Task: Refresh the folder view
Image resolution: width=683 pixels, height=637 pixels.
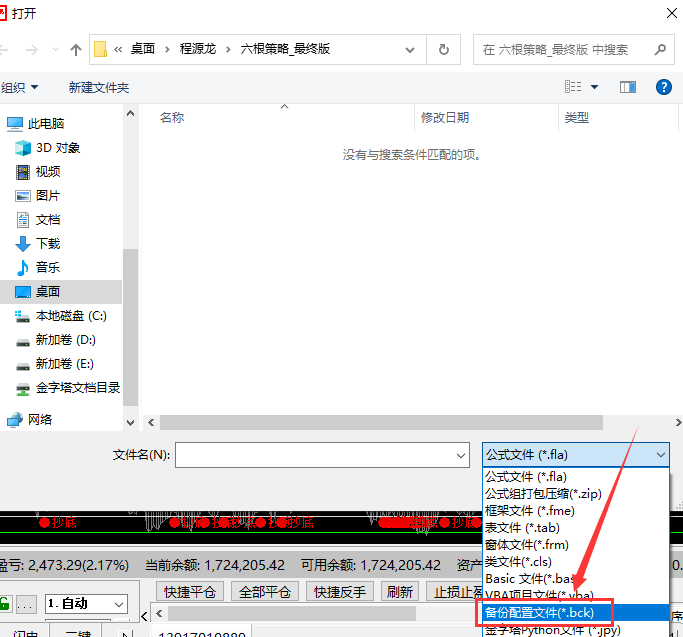Action: (x=443, y=50)
